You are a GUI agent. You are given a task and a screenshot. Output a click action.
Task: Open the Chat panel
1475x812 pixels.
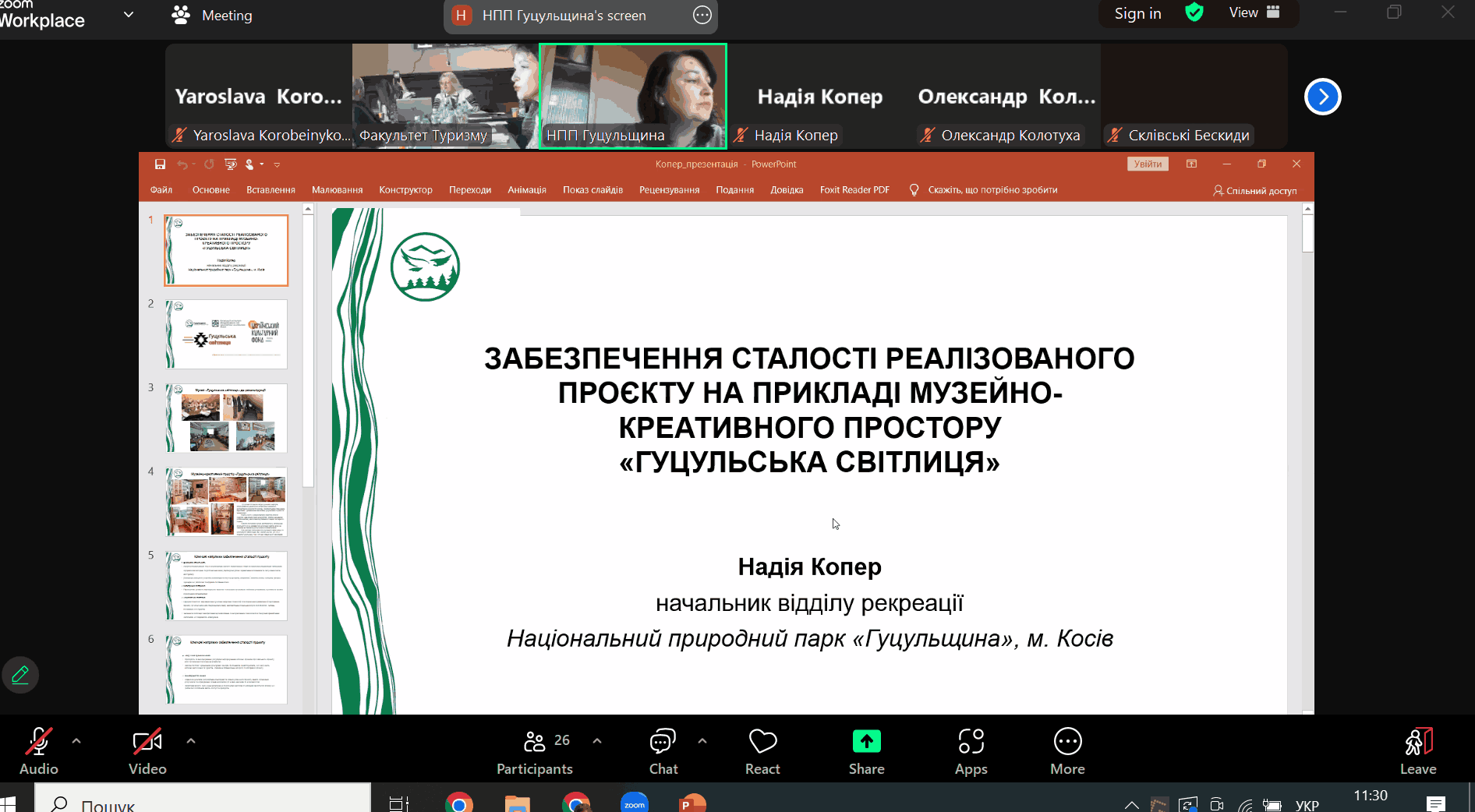(663, 752)
